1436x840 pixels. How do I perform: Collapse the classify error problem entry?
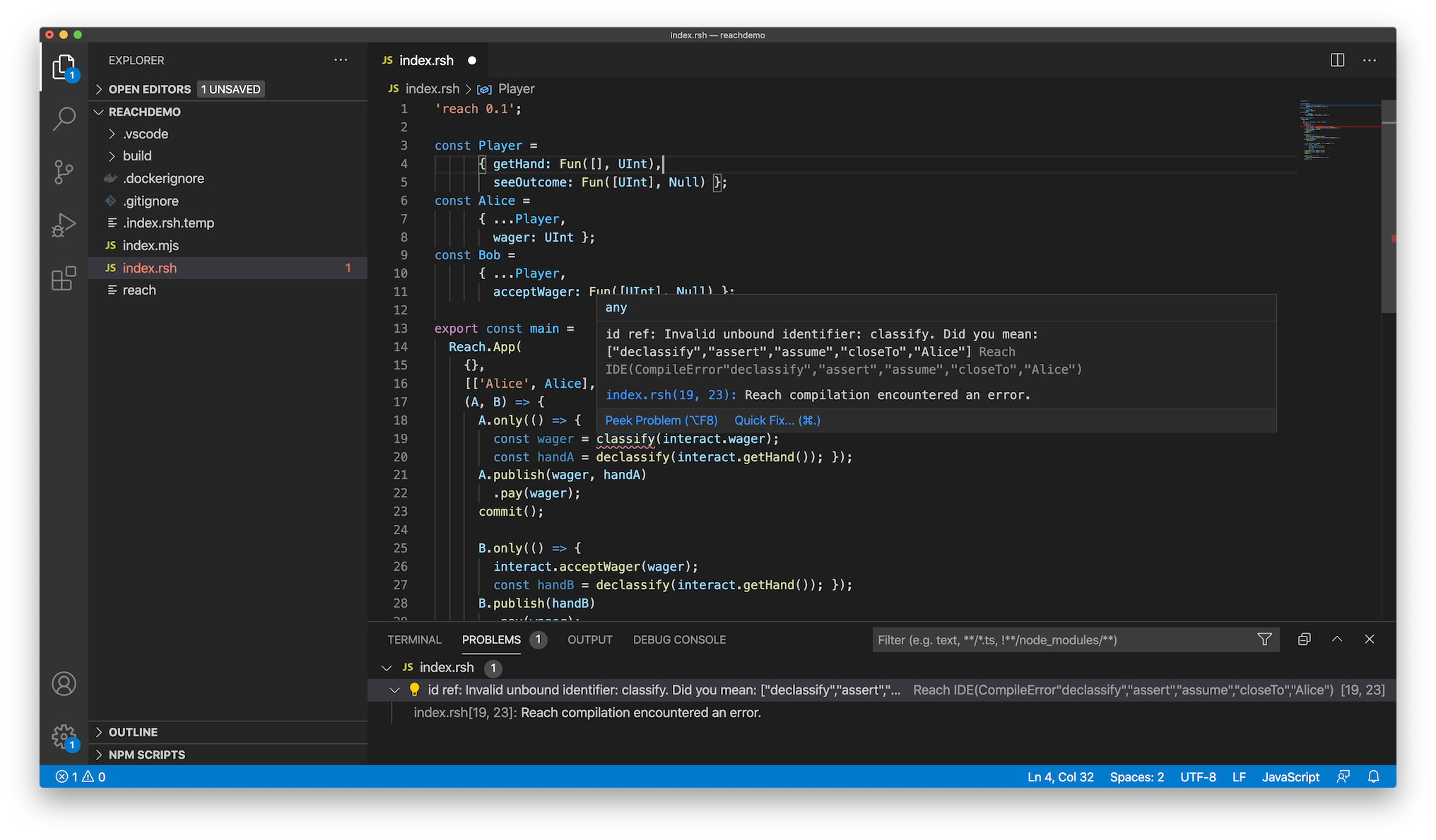[x=395, y=690]
